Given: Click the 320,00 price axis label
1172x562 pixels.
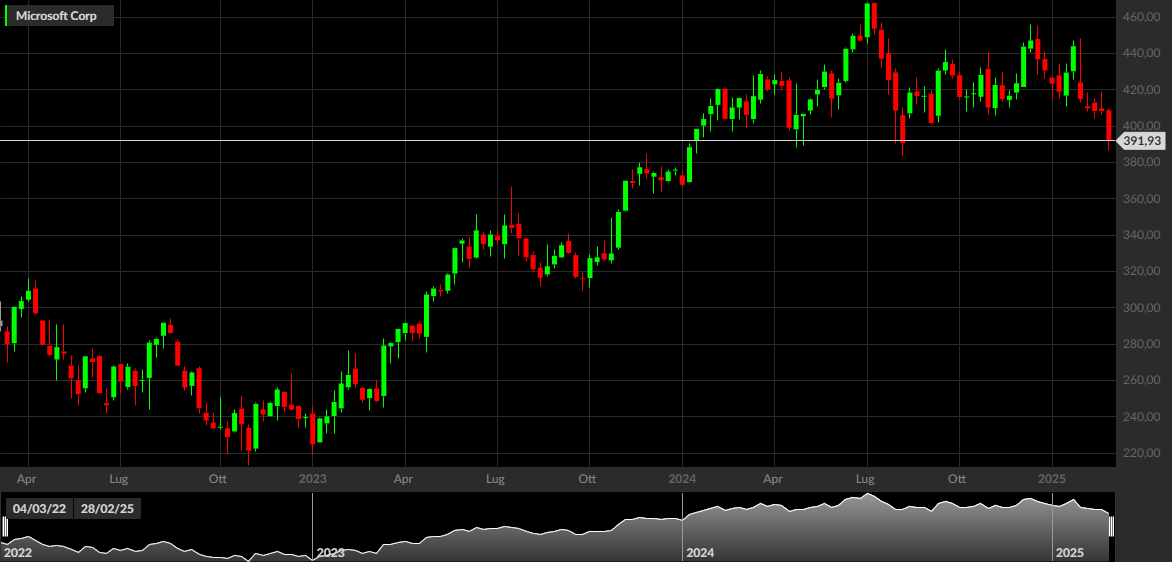Looking at the screenshot, I should [x=1141, y=271].
